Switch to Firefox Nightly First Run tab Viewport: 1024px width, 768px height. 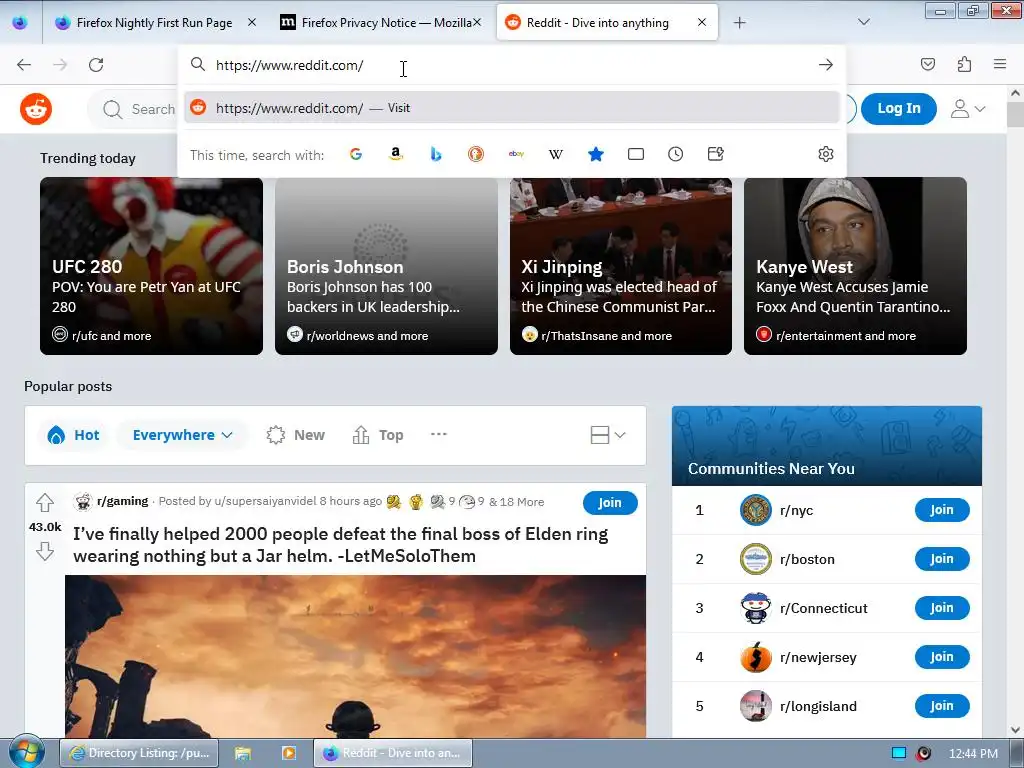(154, 23)
